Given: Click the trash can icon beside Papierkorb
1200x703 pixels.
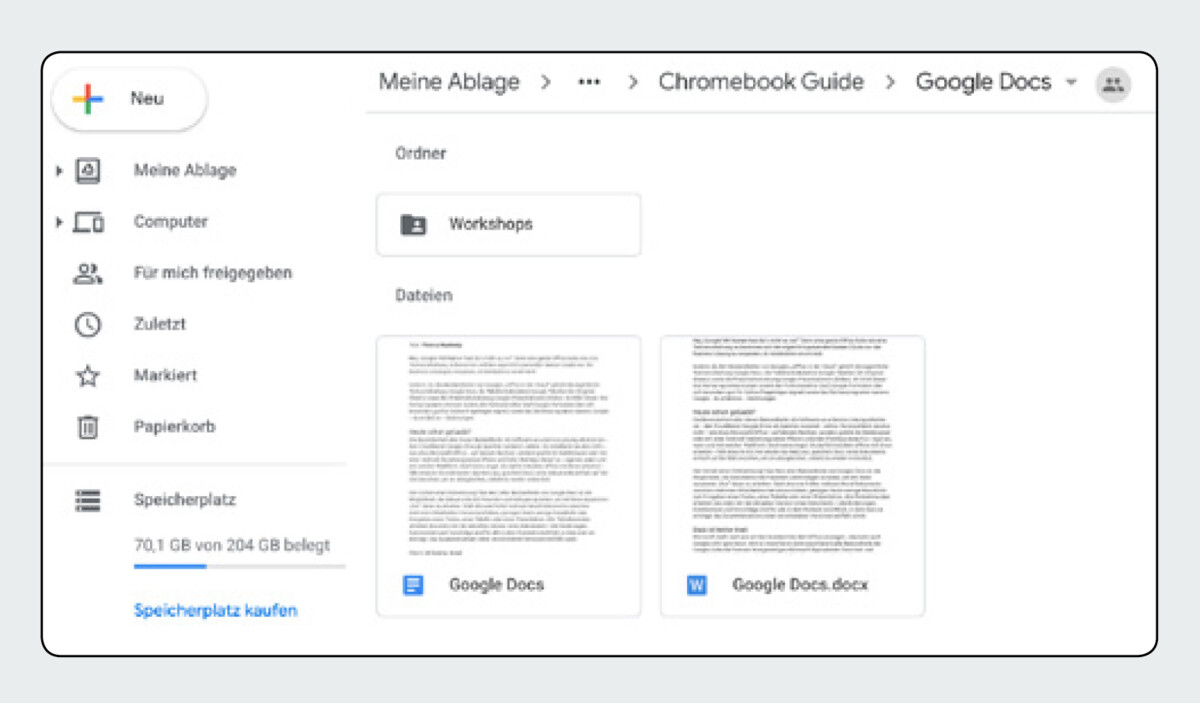Looking at the screenshot, I should [x=89, y=427].
